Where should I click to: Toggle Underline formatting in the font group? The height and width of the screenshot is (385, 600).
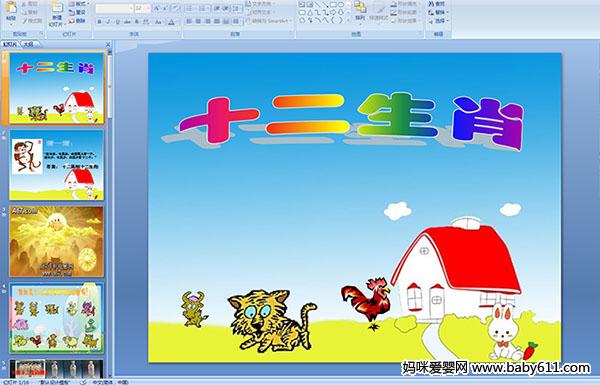coord(117,22)
